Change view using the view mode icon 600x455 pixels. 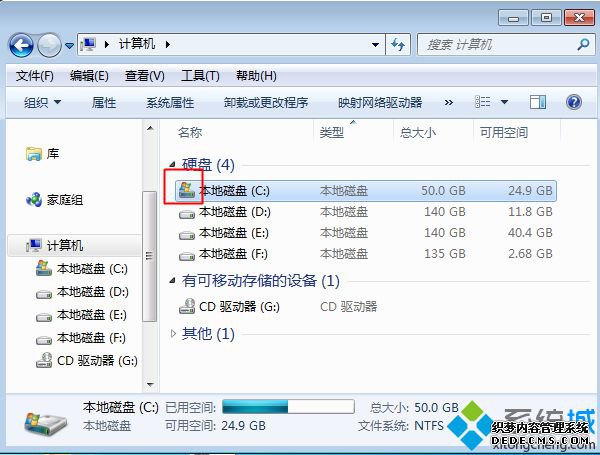(x=483, y=102)
